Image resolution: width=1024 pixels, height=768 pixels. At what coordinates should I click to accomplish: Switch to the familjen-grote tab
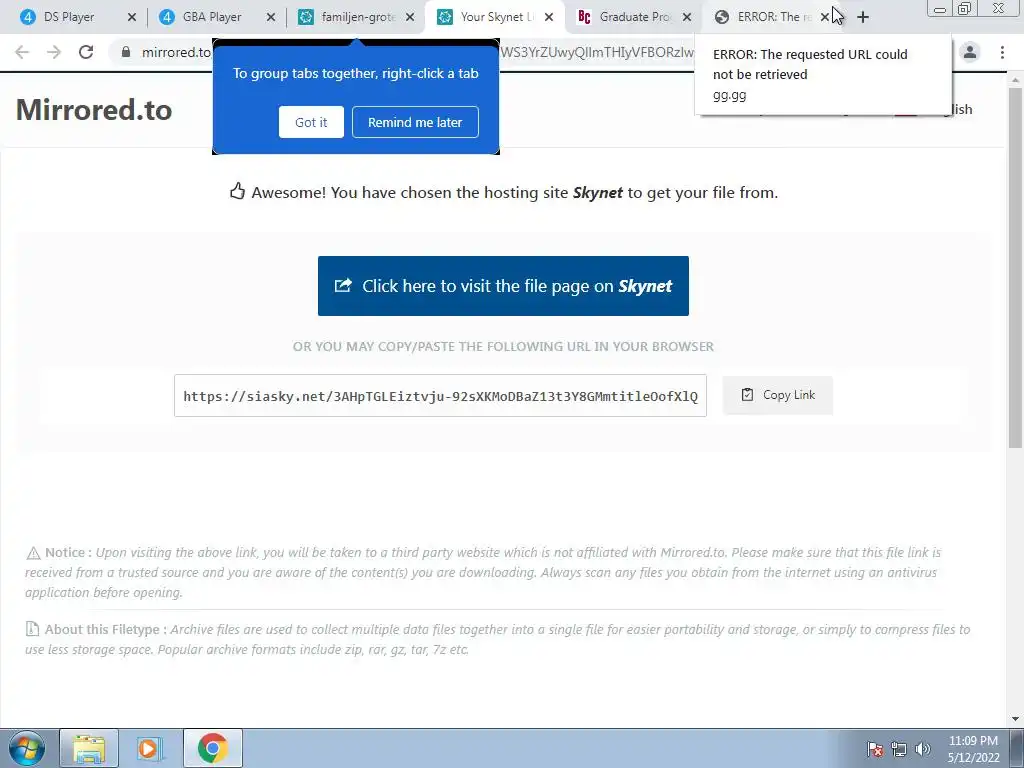point(356,18)
